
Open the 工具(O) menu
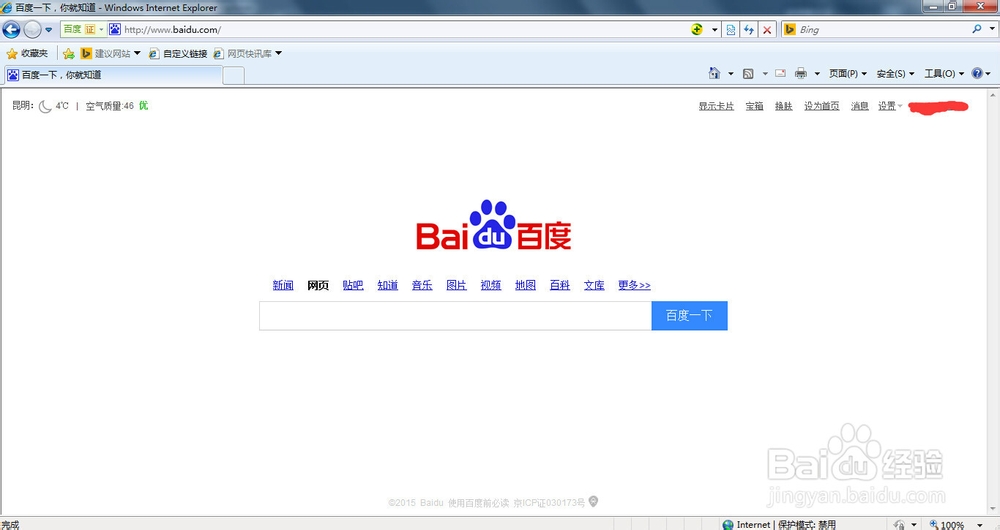(x=945, y=73)
